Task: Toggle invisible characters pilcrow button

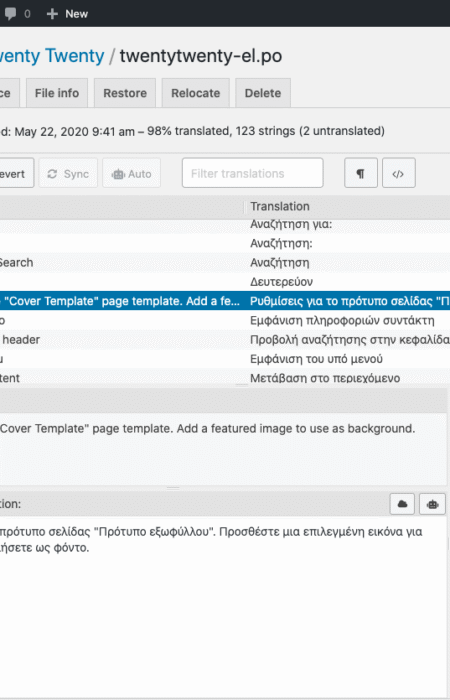Action: (361, 173)
